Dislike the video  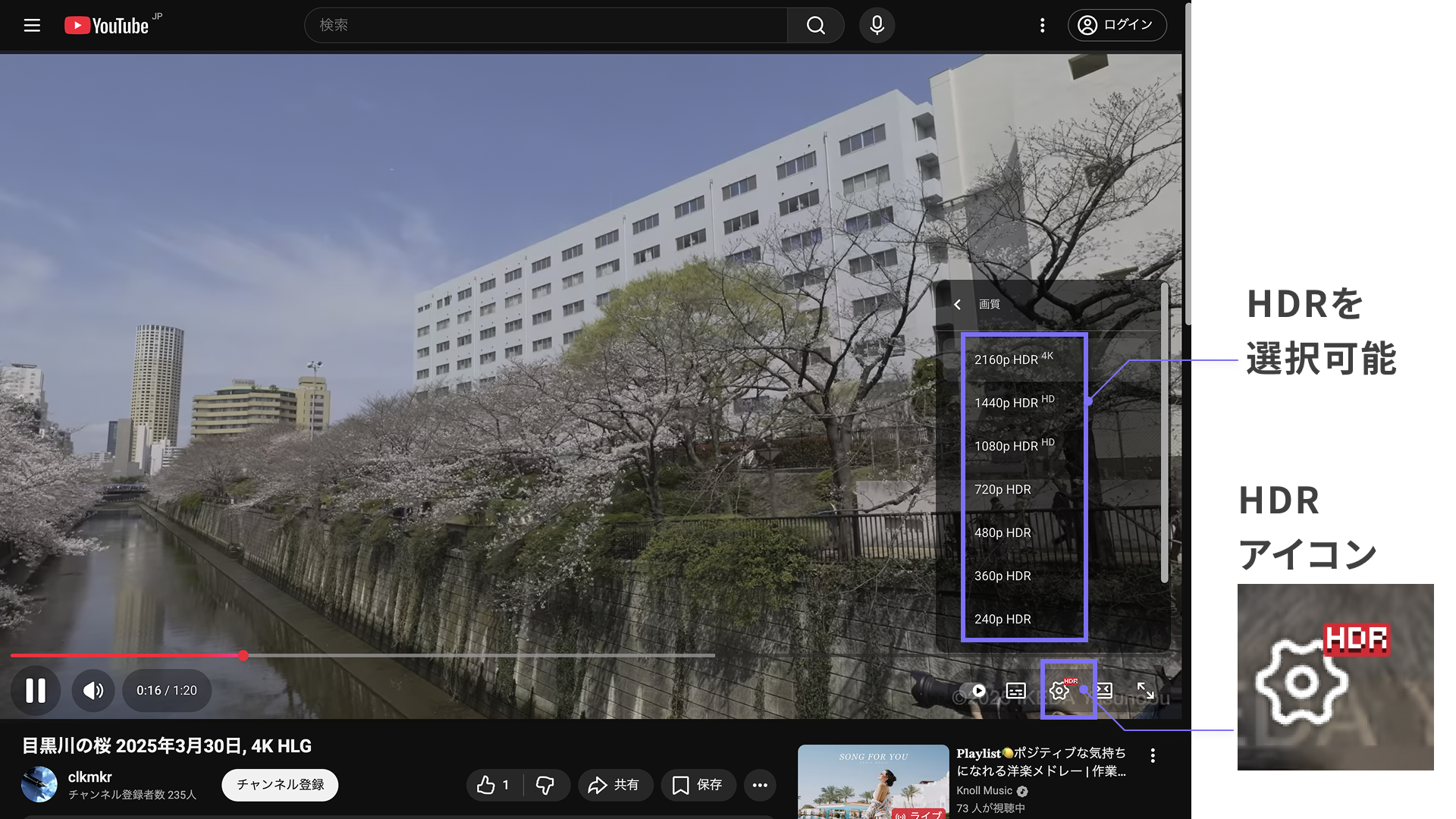click(x=545, y=785)
